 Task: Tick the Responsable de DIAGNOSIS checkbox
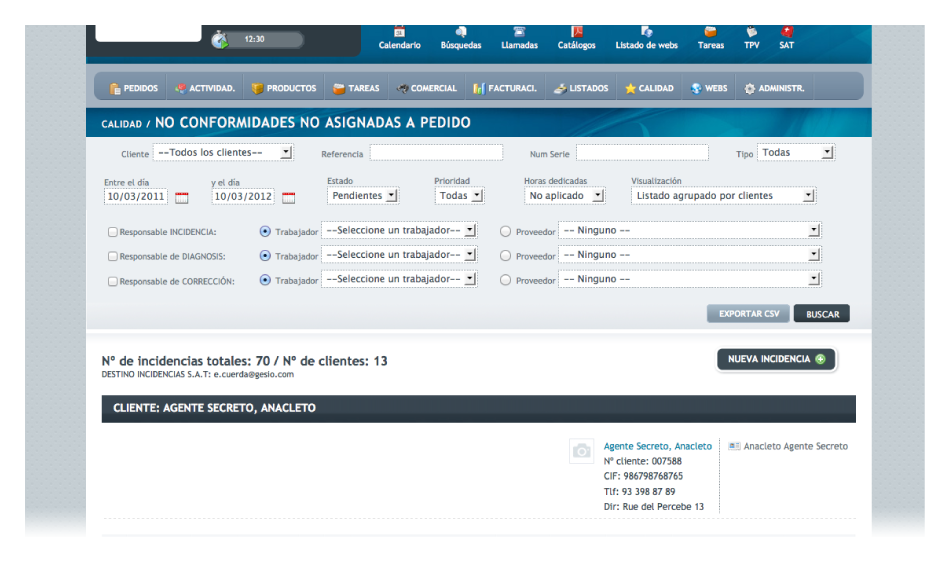click(113, 256)
